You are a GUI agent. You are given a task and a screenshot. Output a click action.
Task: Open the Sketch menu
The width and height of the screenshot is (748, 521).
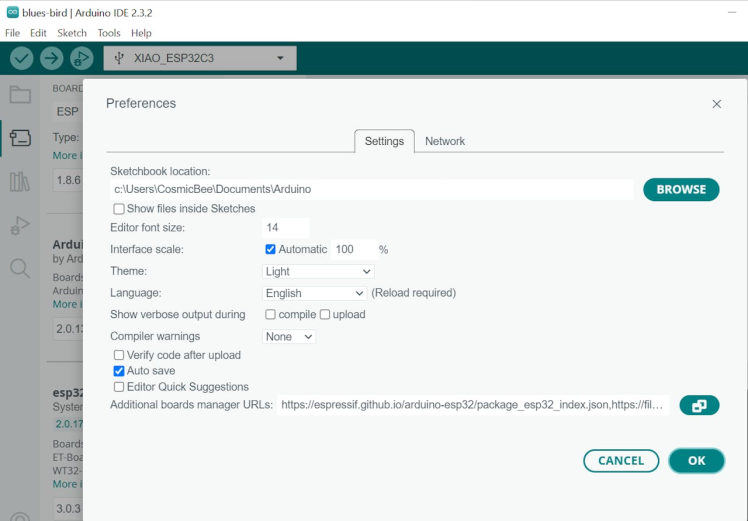point(72,33)
